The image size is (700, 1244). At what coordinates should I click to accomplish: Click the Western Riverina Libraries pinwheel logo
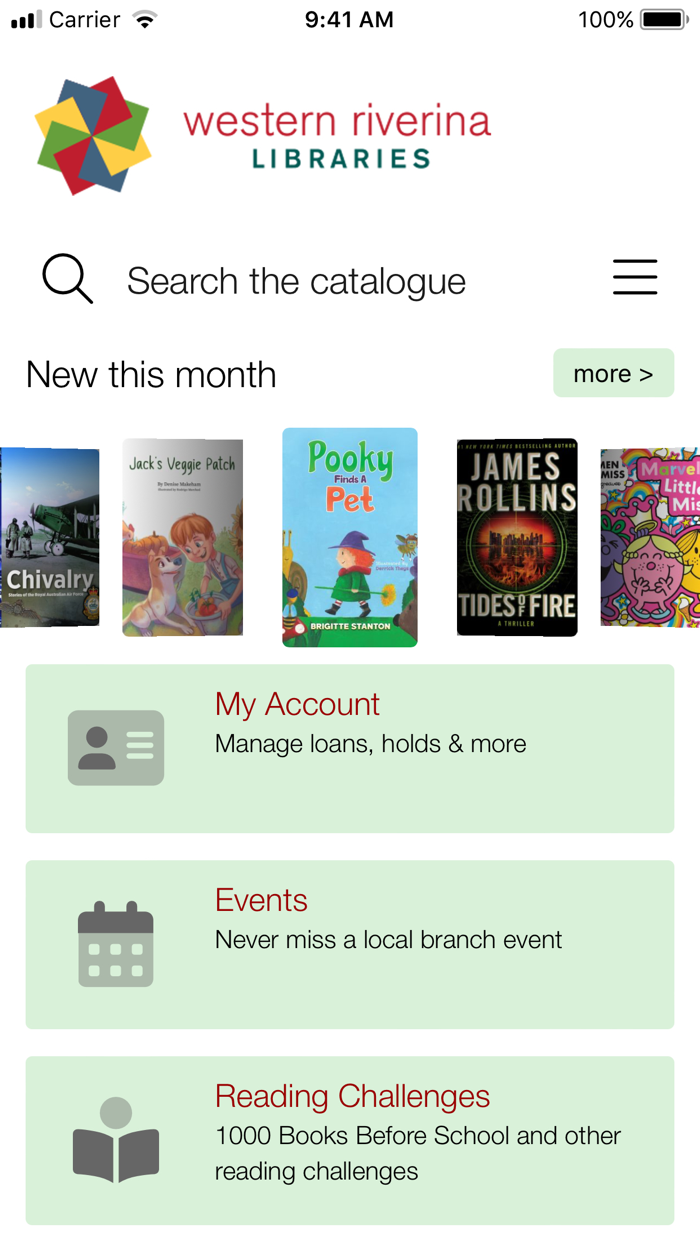(x=96, y=133)
